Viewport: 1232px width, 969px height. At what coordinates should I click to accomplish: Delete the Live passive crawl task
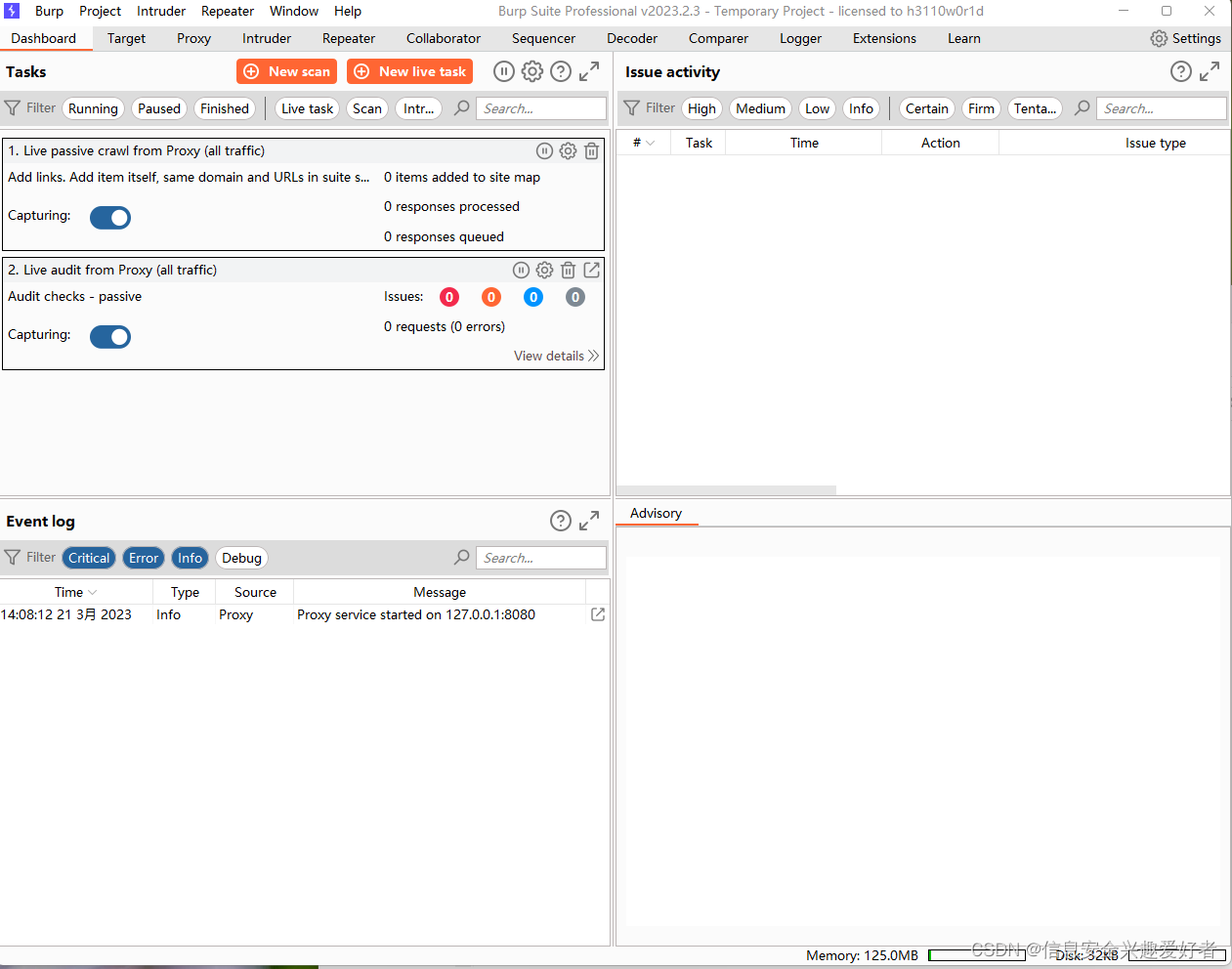pos(591,150)
